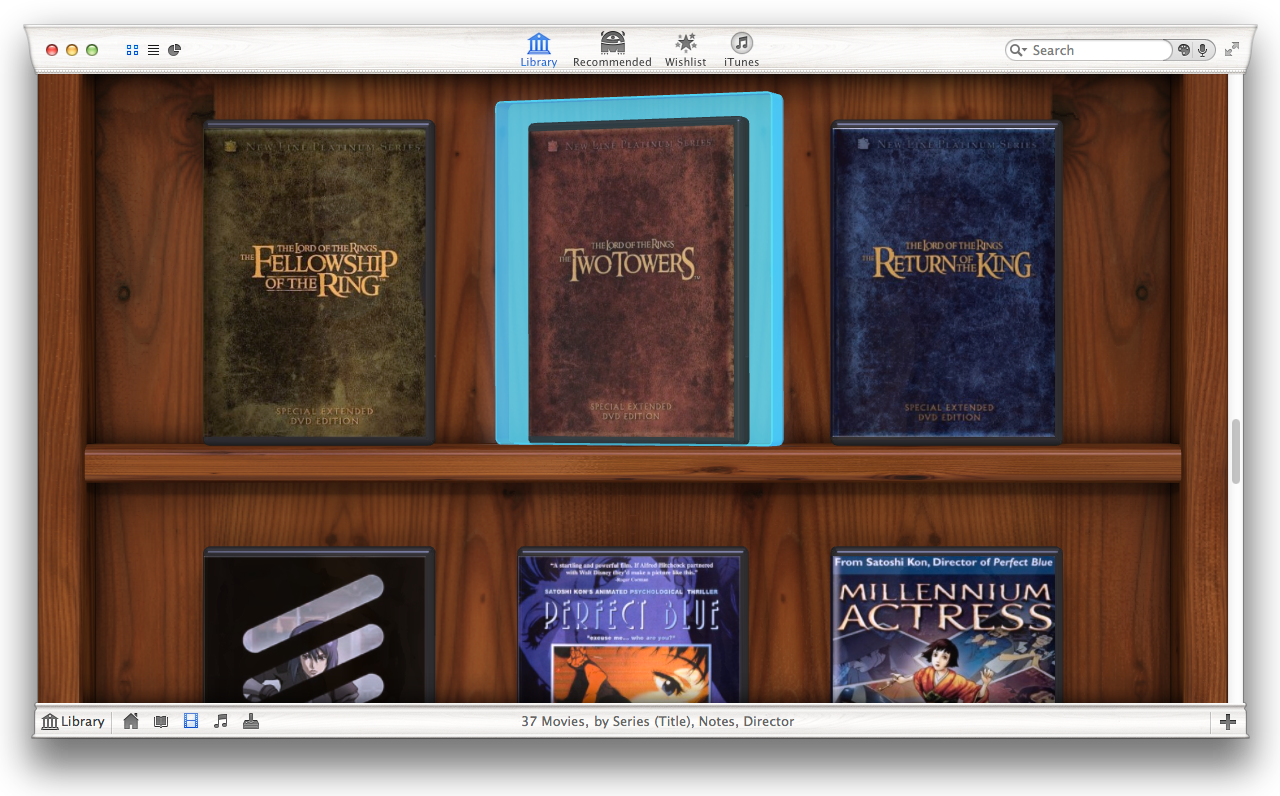Open the Wishlist tab
The width and height of the screenshot is (1280, 796).
pyautogui.click(x=686, y=50)
